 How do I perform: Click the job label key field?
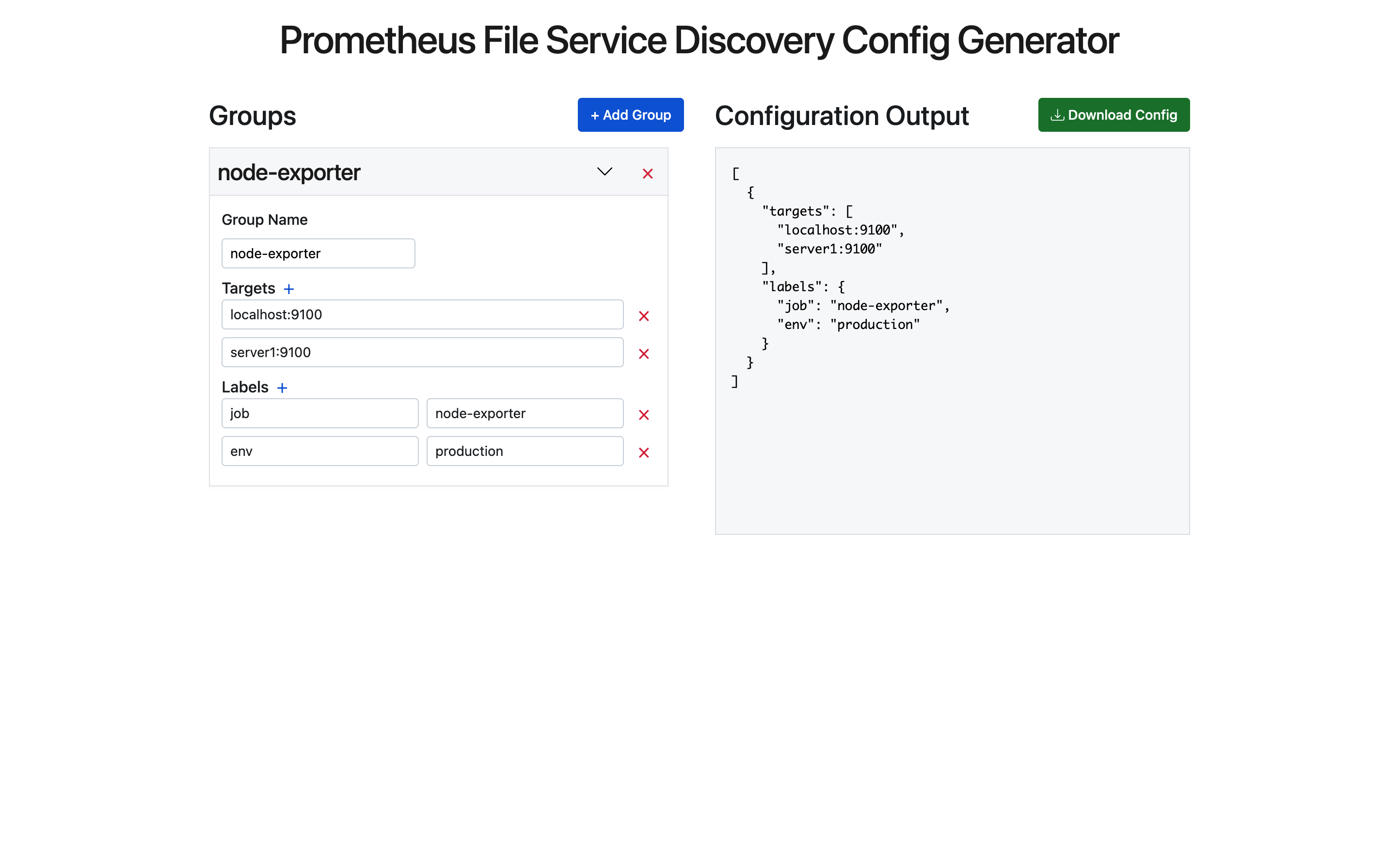pyautogui.click(x=319, y=414)
